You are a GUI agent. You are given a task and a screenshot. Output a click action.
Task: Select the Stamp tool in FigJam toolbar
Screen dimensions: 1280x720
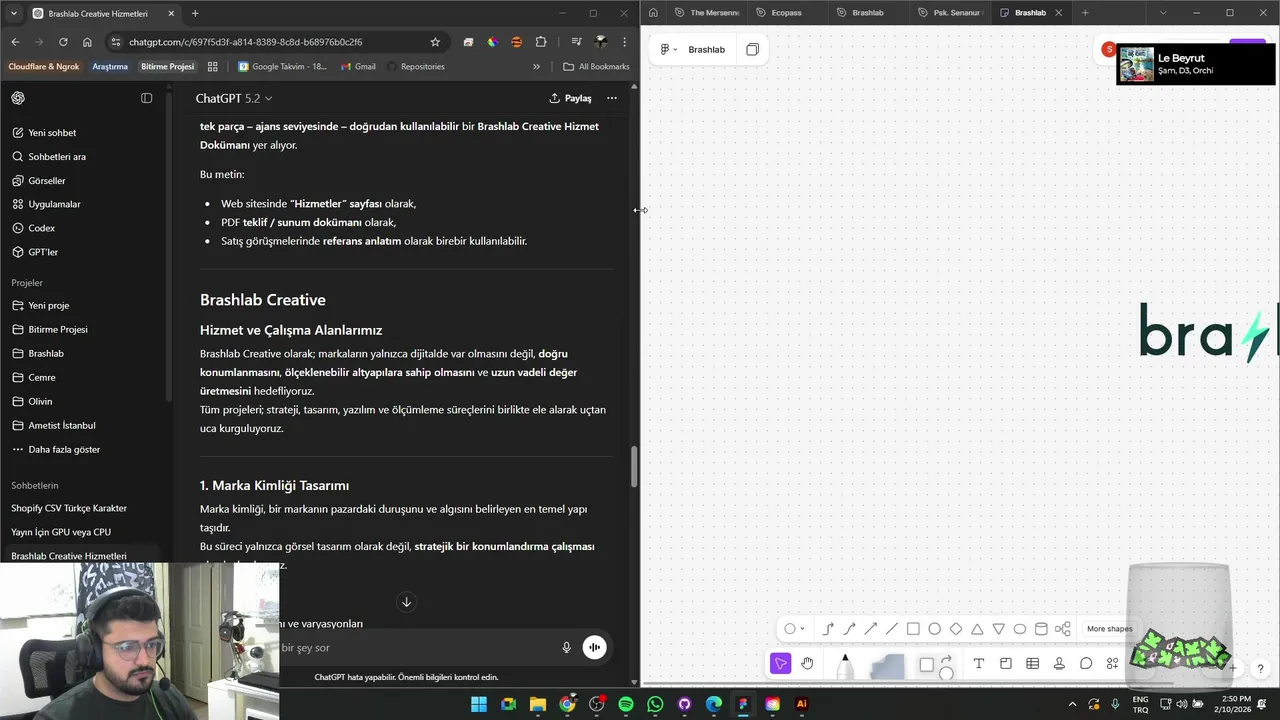click(1059, 664)
